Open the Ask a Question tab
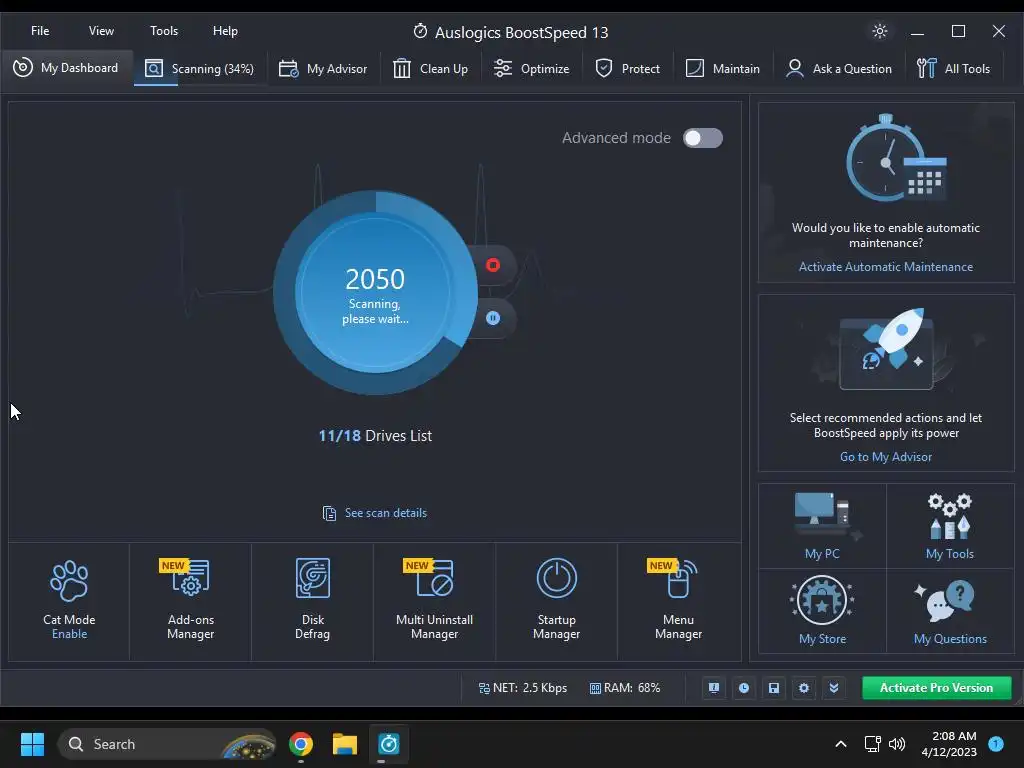The image size is (1024, 768). click(839, 69)
